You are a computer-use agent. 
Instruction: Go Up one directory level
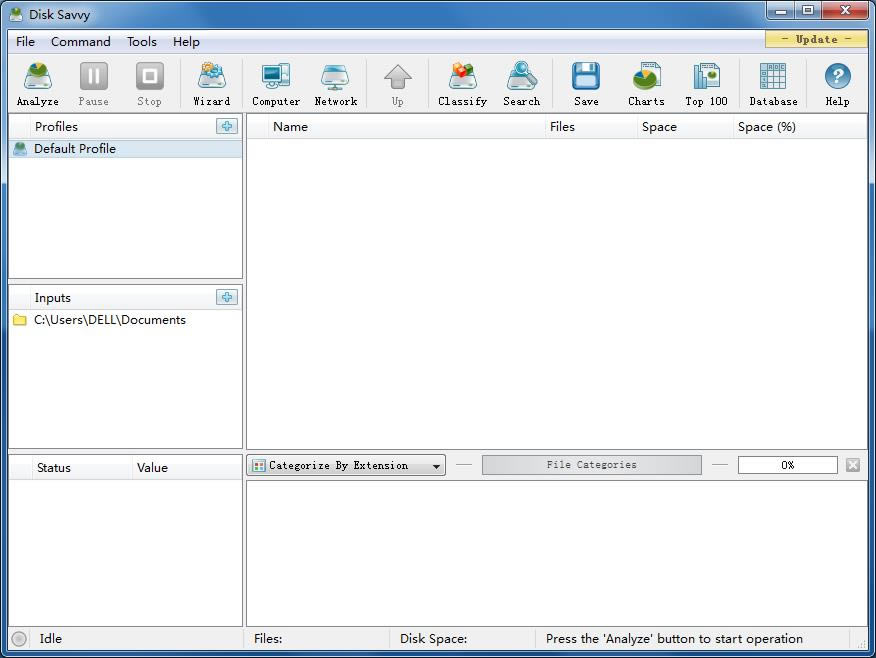tap(398, 84)
